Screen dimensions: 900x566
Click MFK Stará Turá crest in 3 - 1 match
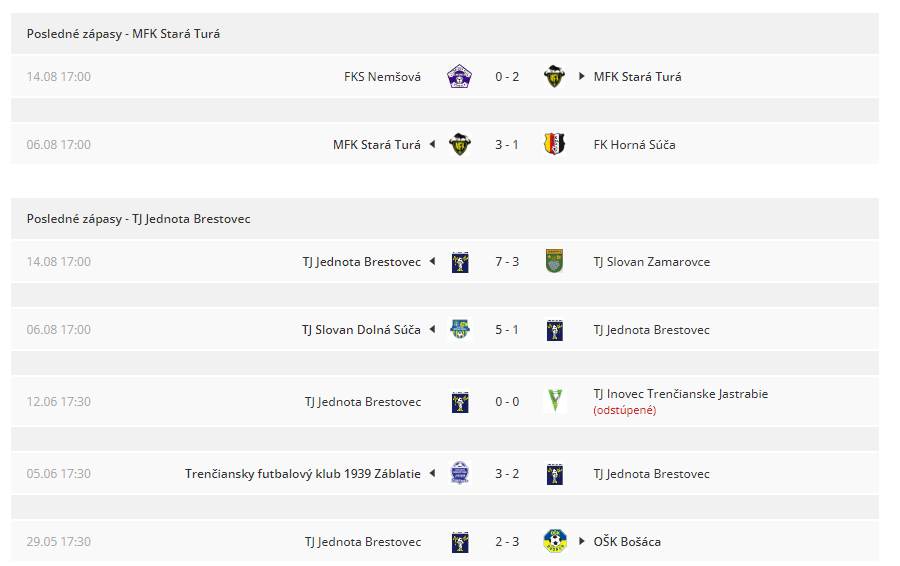(x=460, y=144)
